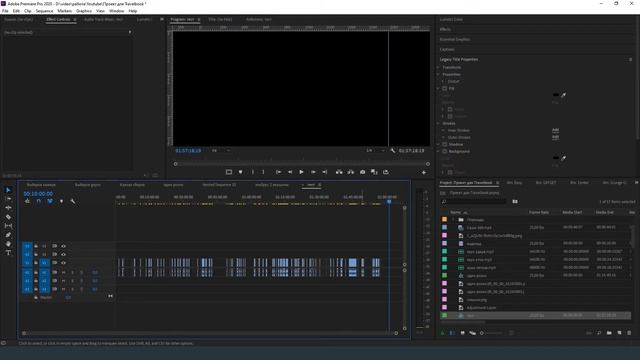Create new bin in Project panel
Viewport: 640px width, 360px height.
pos(609,333)
